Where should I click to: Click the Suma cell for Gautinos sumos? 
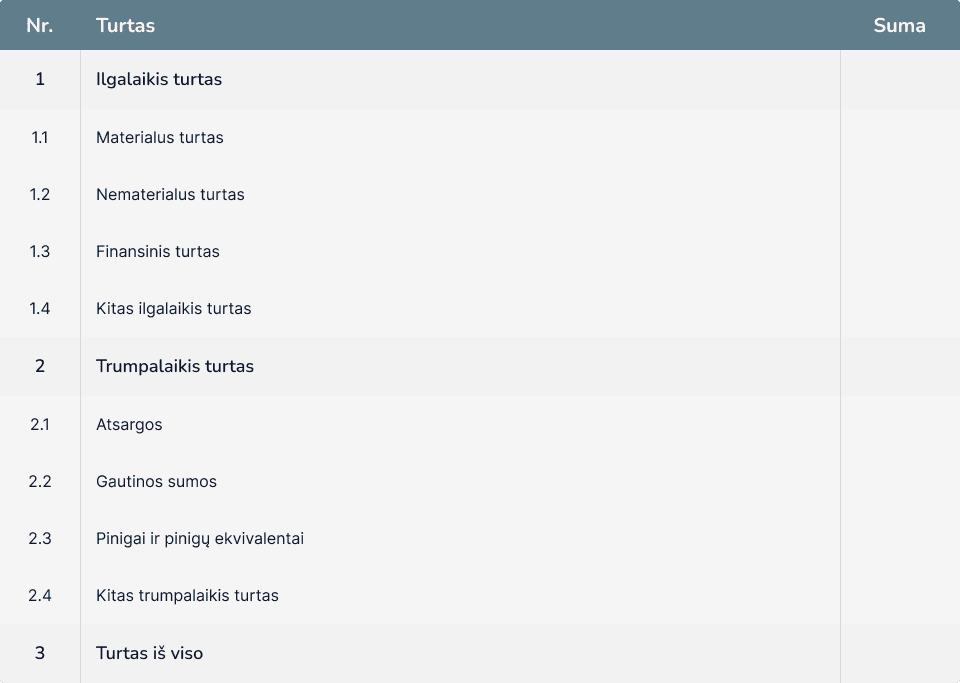[x=900, y=481]
